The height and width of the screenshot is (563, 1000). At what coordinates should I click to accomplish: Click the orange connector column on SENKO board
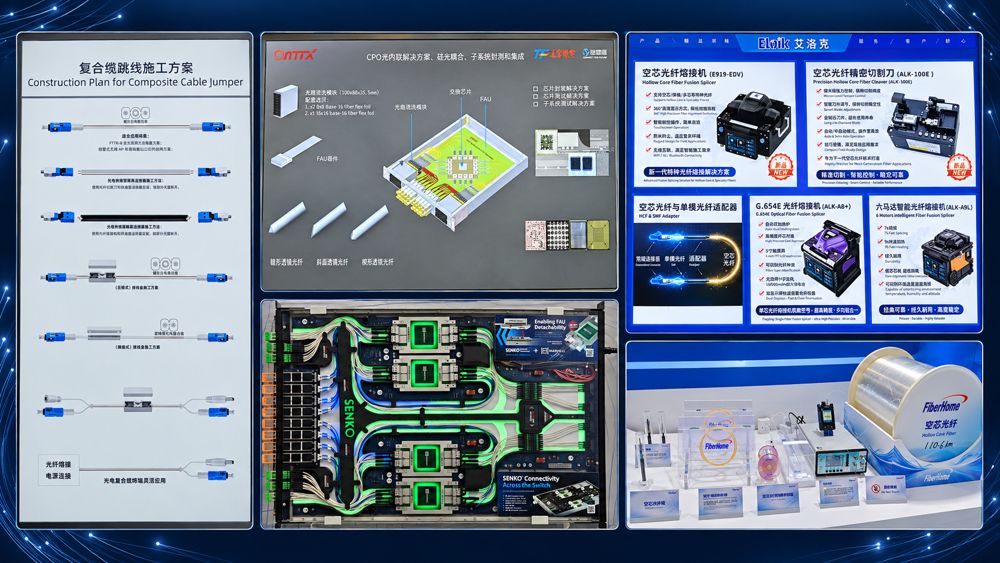268,420
